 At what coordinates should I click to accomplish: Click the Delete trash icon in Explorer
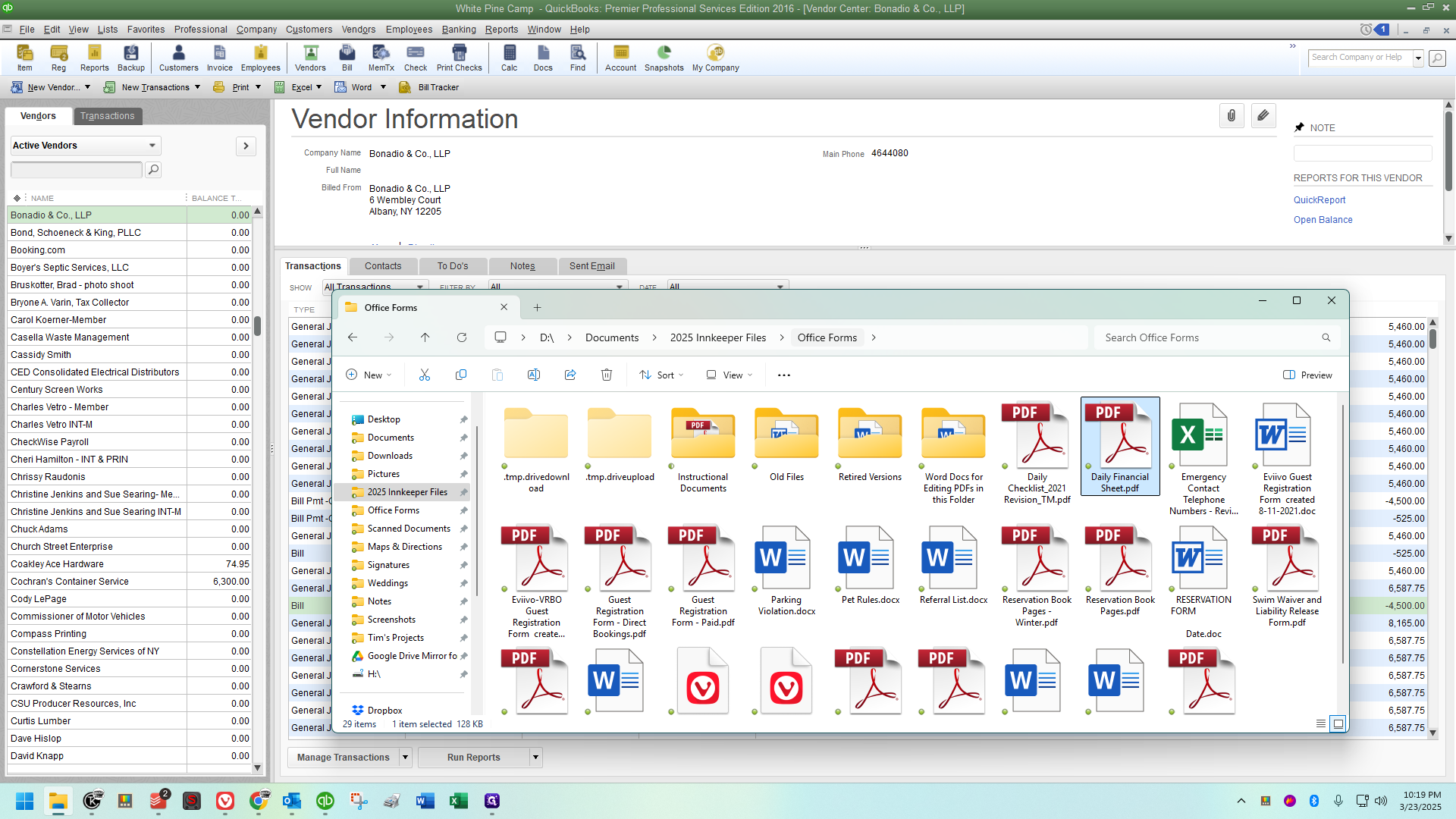606,375
